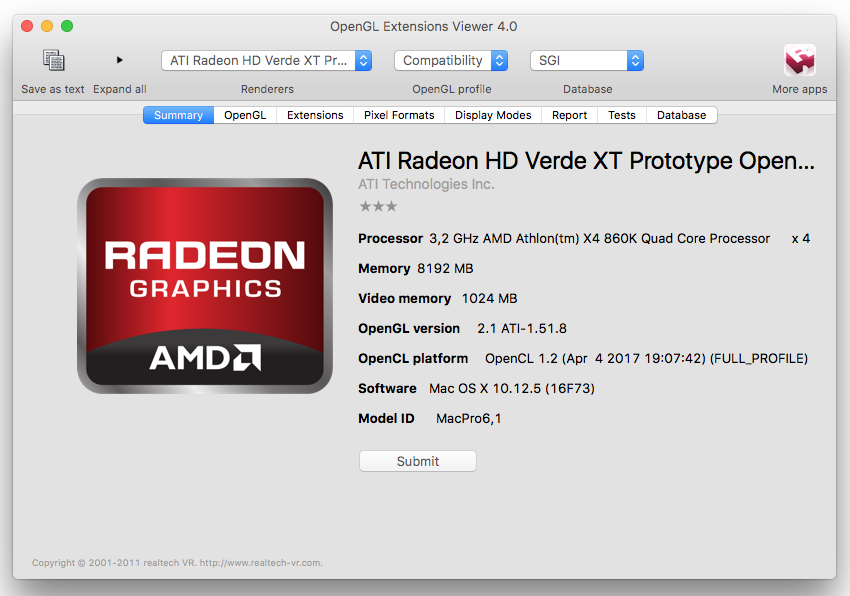The image size is (850, 596).
Task: Click the Expand all arrow icon
Action: 120,60
